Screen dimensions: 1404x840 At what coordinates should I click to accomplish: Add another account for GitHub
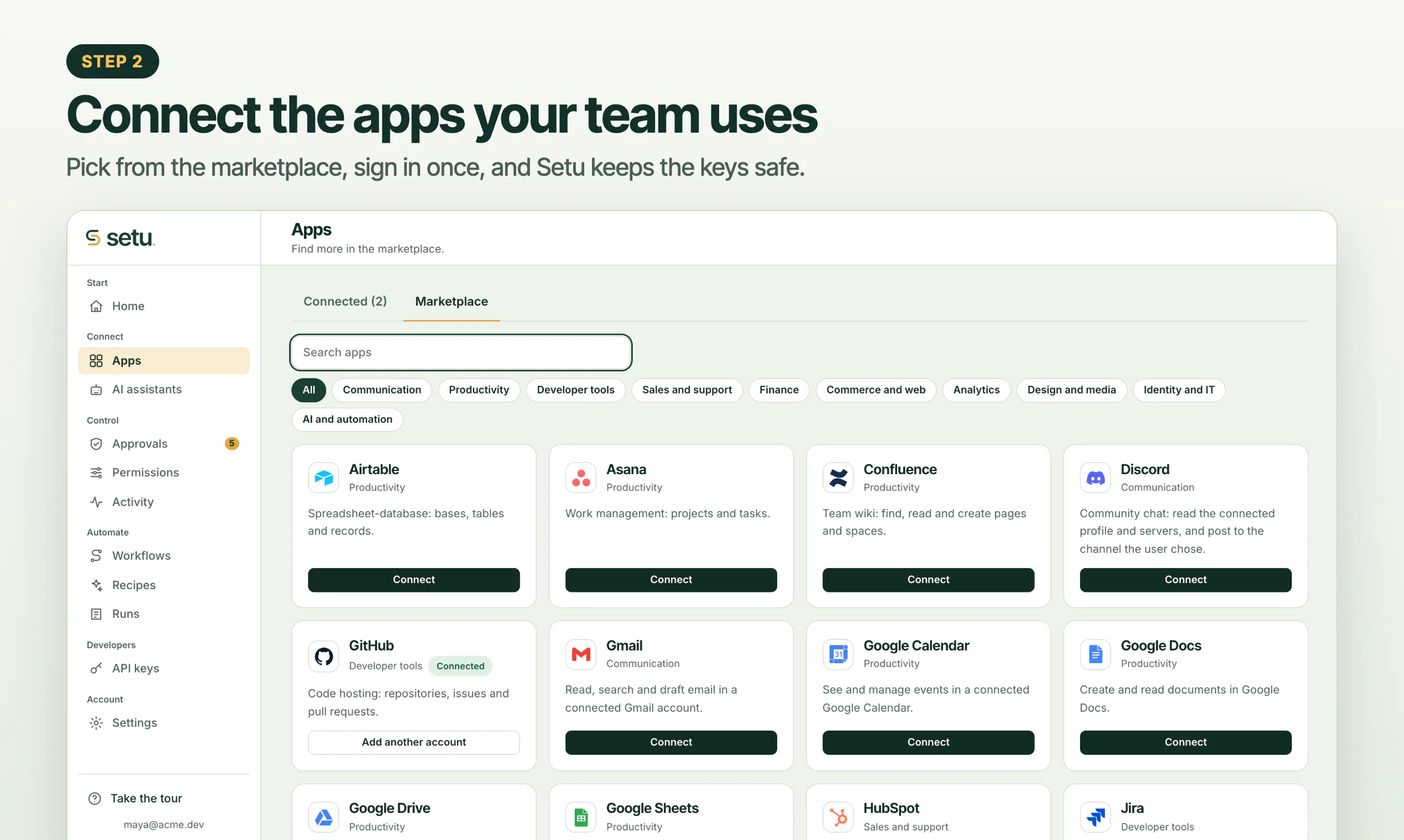coord(414,743)
